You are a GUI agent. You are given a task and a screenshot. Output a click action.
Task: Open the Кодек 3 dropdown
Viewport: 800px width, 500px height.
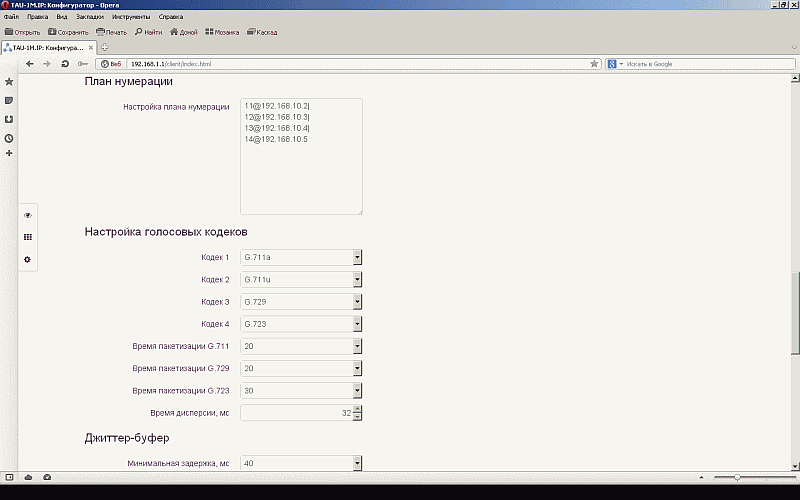(x=301, y=302)
